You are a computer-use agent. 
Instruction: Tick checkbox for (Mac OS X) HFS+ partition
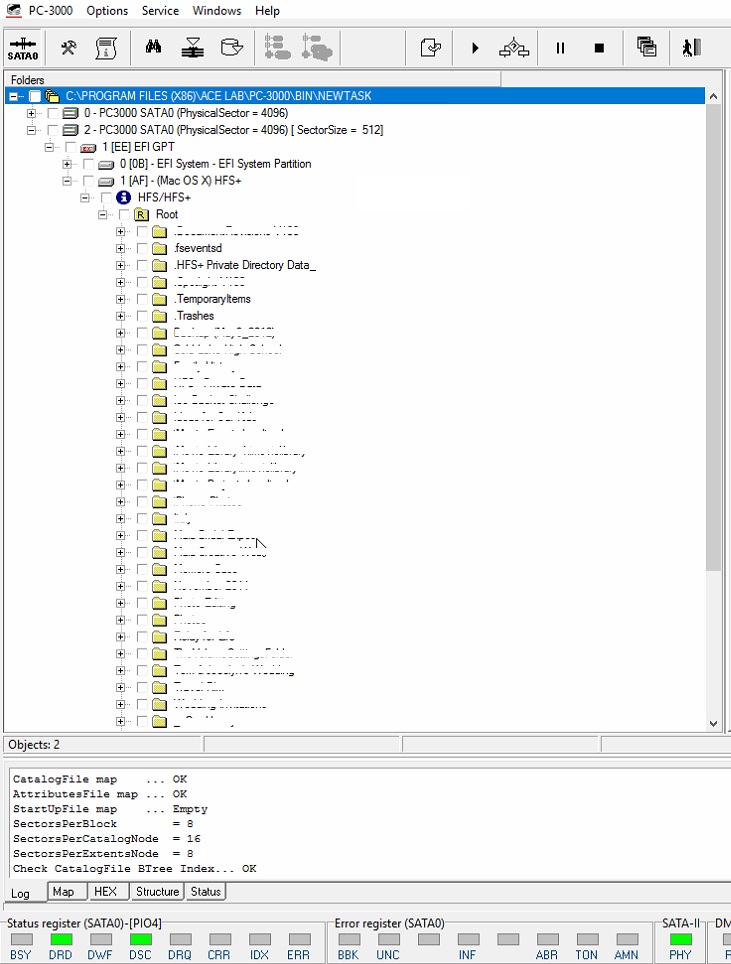(x=89, y=181)
